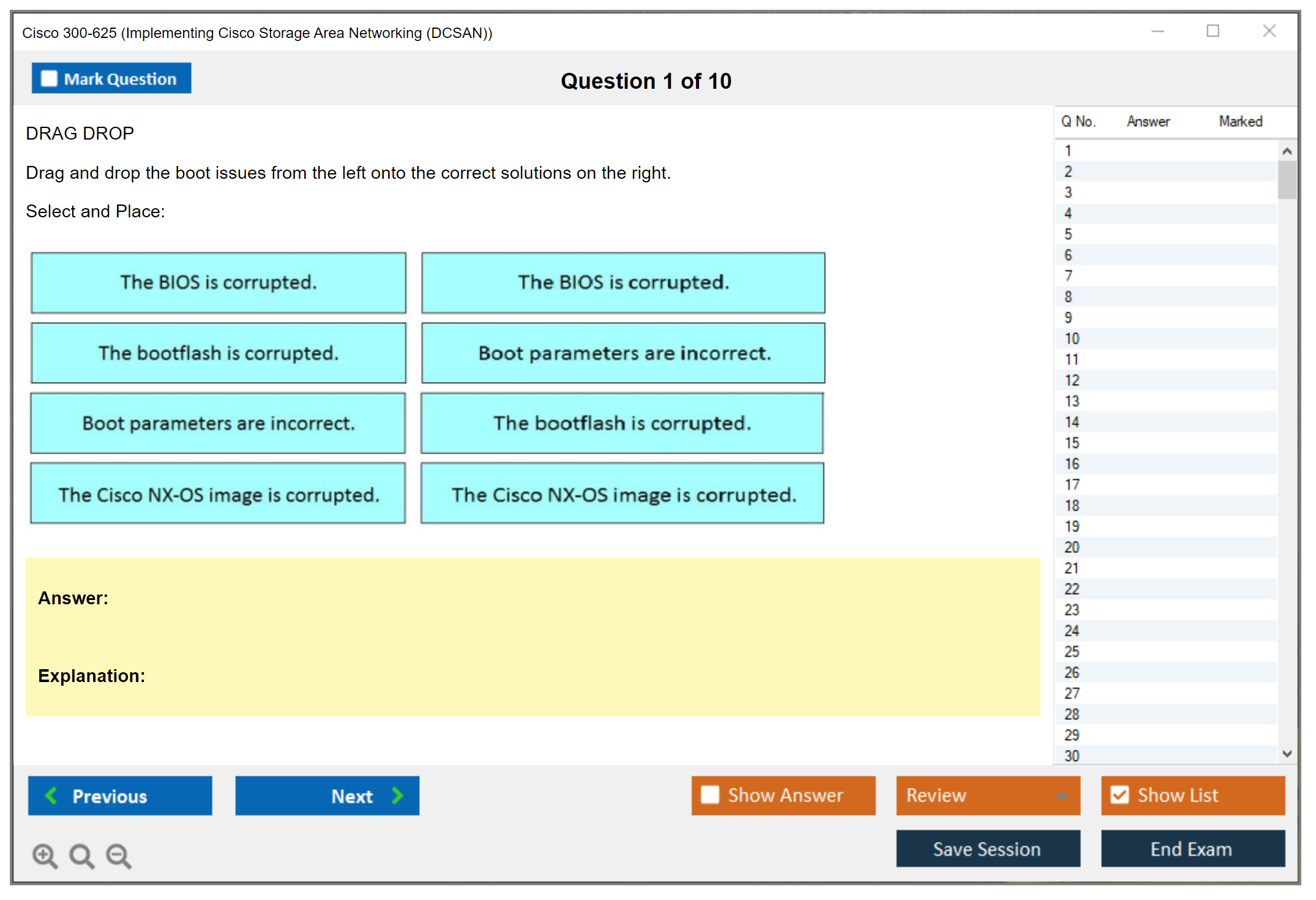The width and height of the screenshot is (1316, 900).
Task: Select left 'The bootflash is corrupted.' tile
Action: click(219, 353)
